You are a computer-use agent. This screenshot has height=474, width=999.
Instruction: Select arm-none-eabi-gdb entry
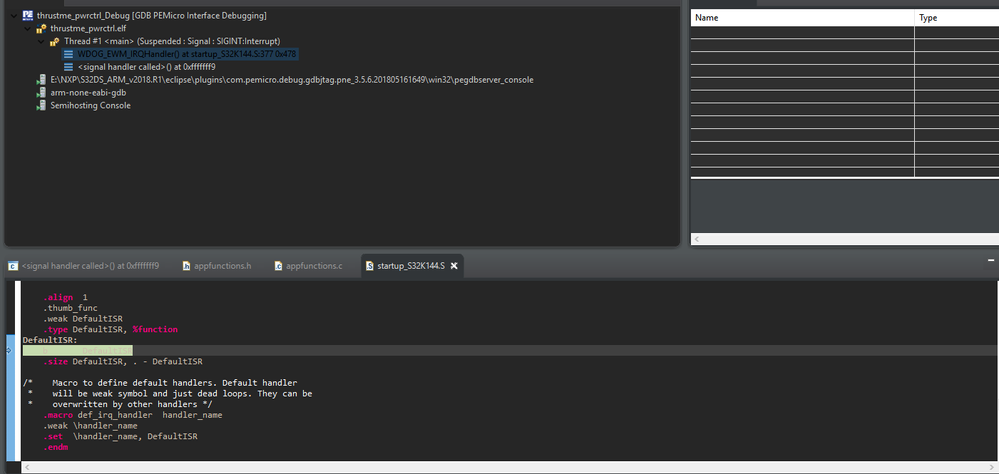tap(89, 92)
